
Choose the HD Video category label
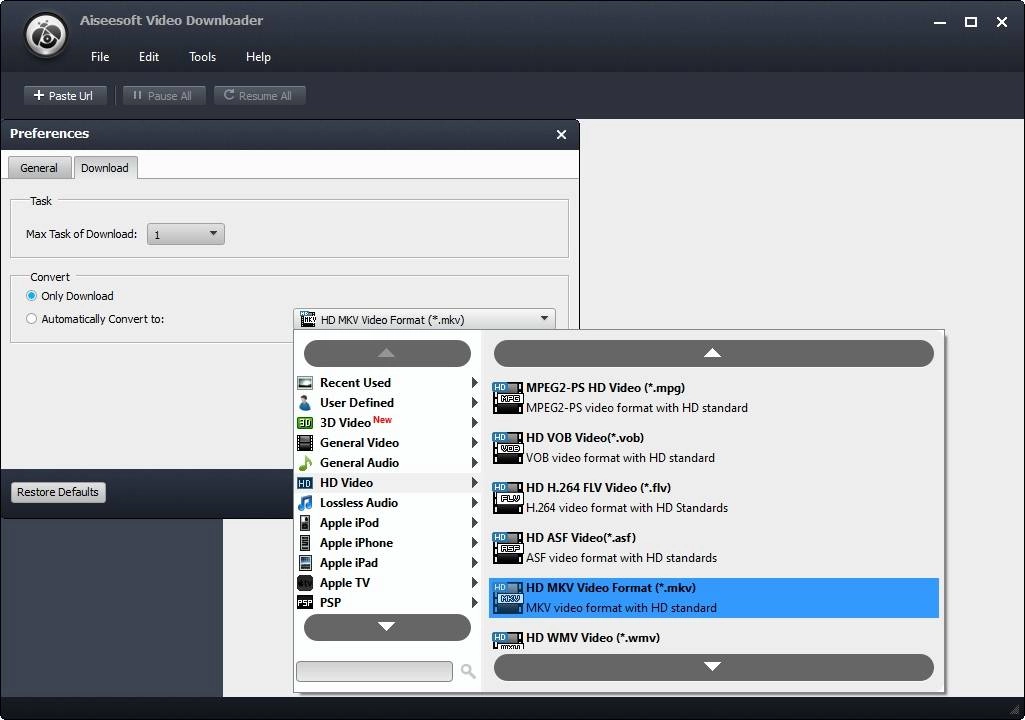[346, 483]
